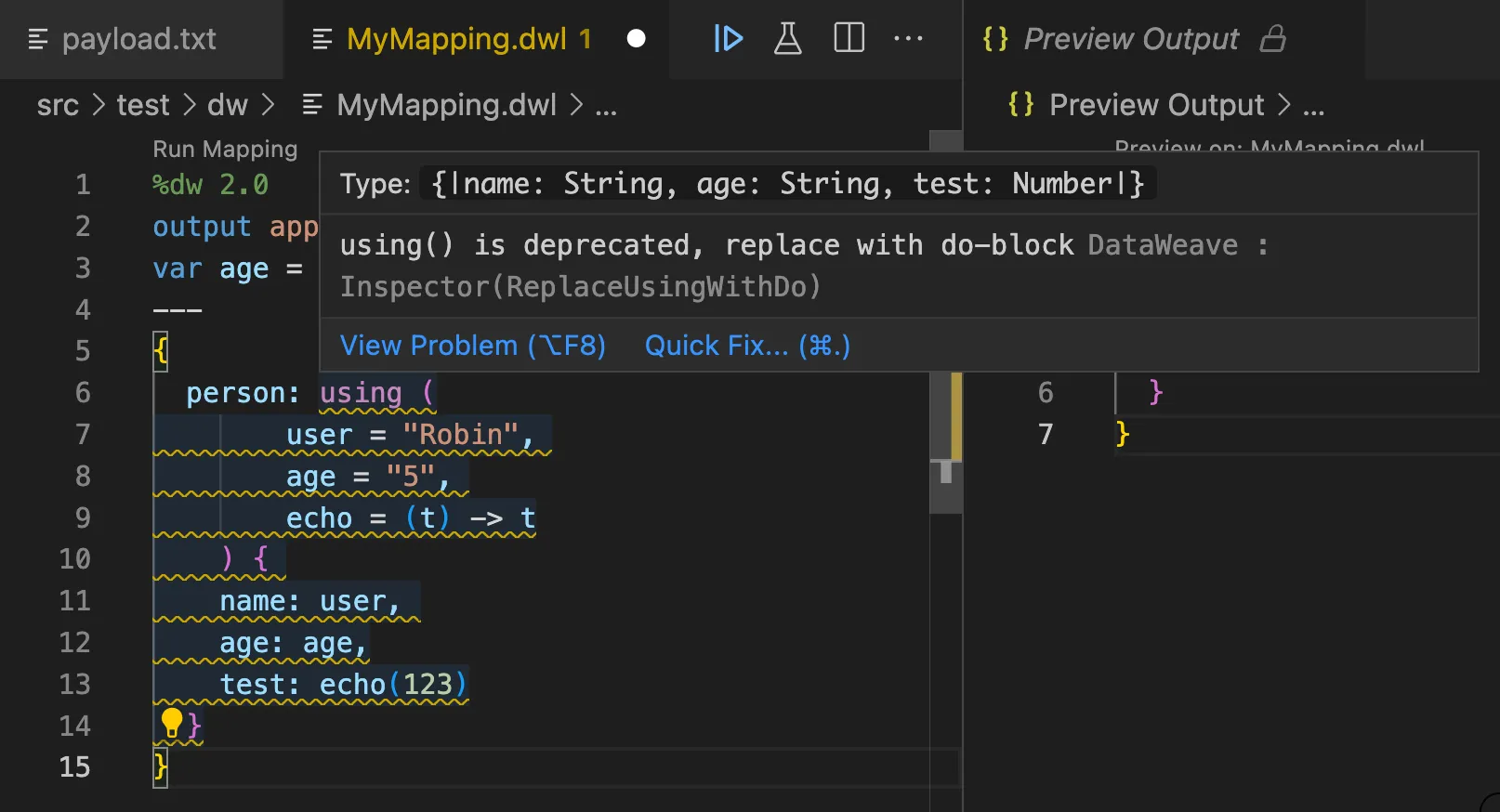
Task: Select the src breadcrumb segment
Action: (58, 105)
